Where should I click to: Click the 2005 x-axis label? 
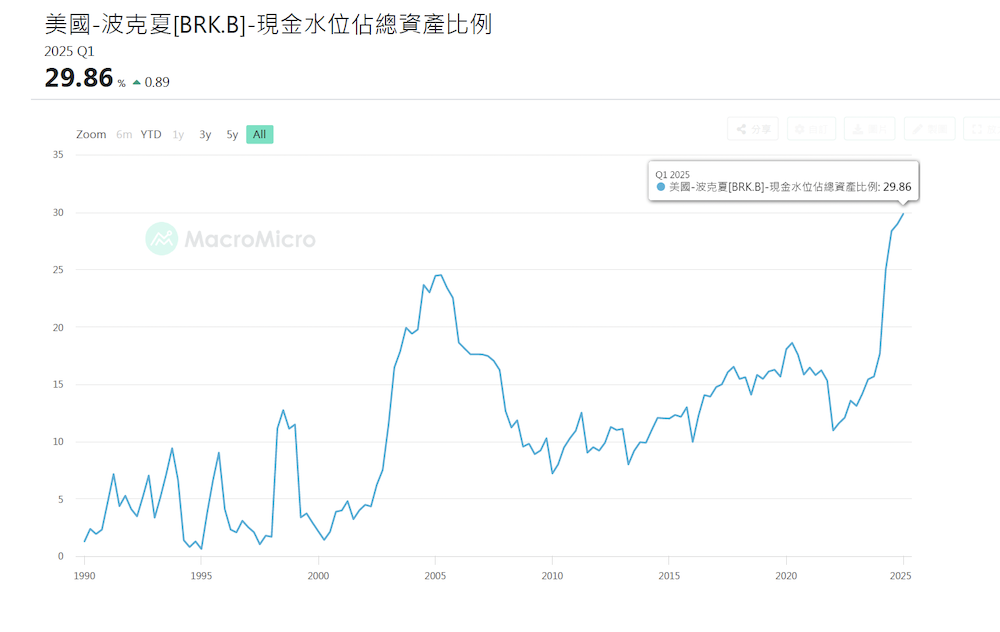click(435, 576)
